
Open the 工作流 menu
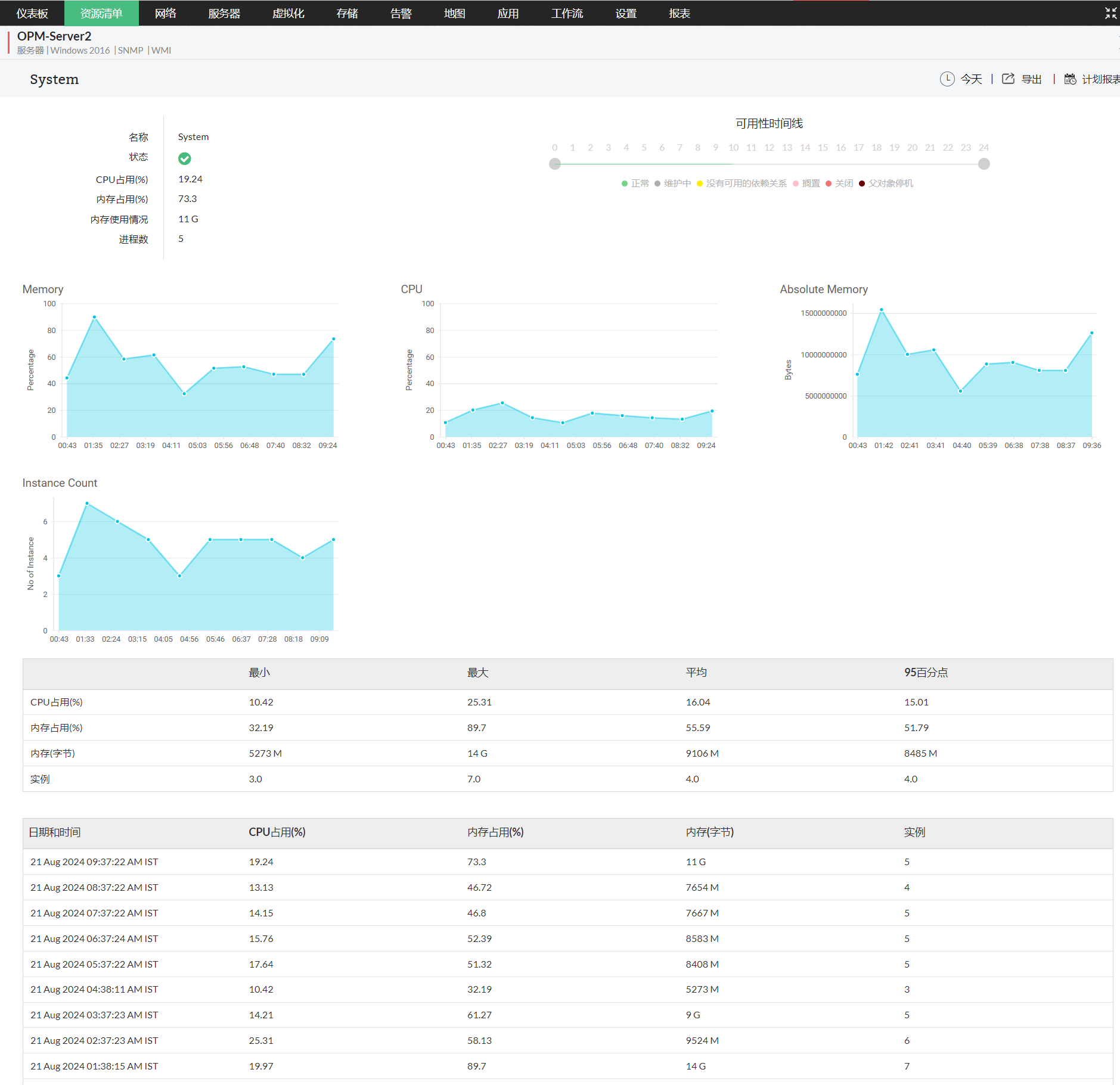(x=567, y=13)
